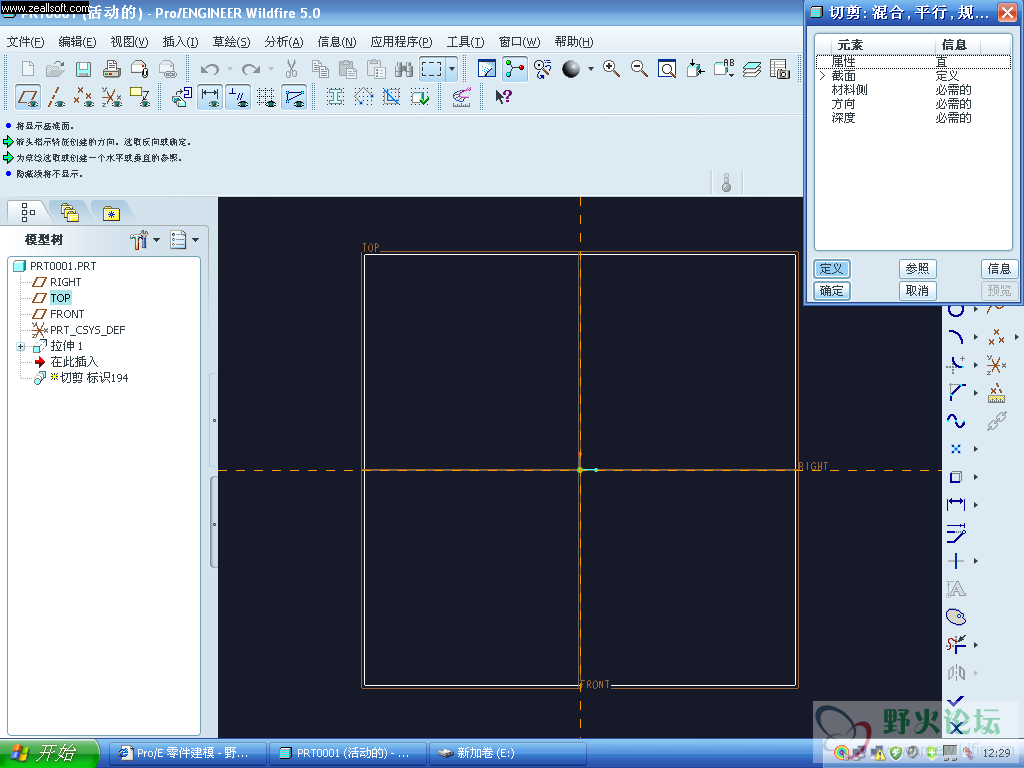Click the Zoom In magnifier icon
The height and width of the screenshot is (768, 1024).
pos(611,69)
